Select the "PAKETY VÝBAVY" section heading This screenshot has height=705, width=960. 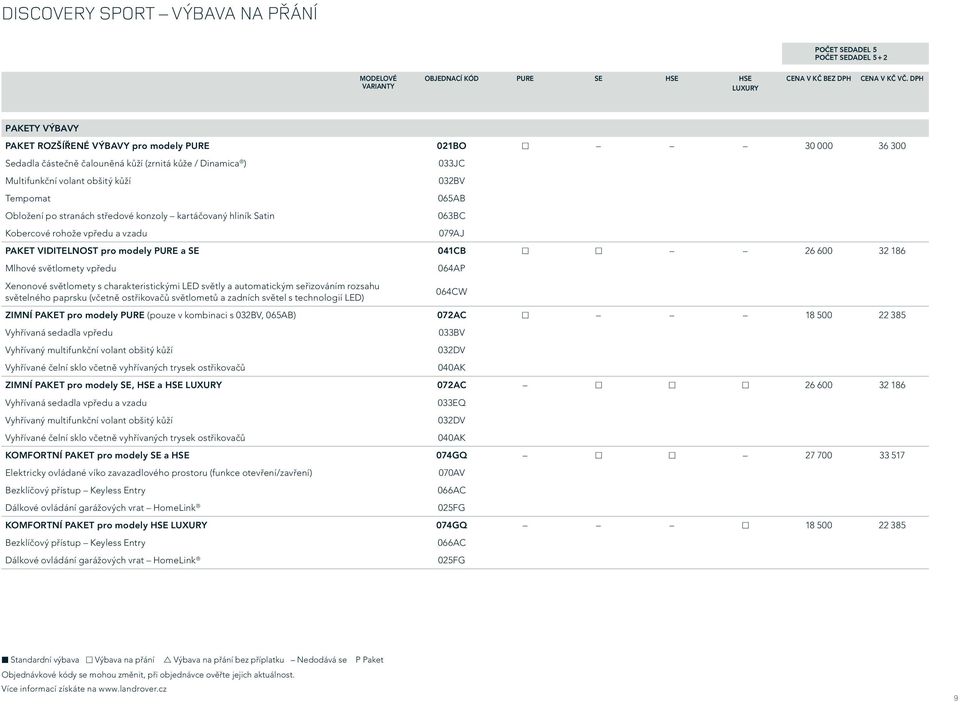42,129
